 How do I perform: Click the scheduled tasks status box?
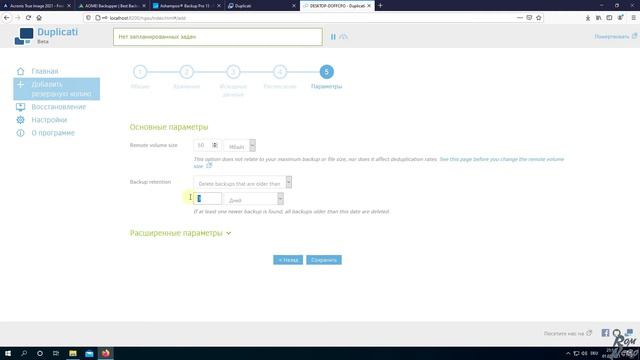coord(218,37)
